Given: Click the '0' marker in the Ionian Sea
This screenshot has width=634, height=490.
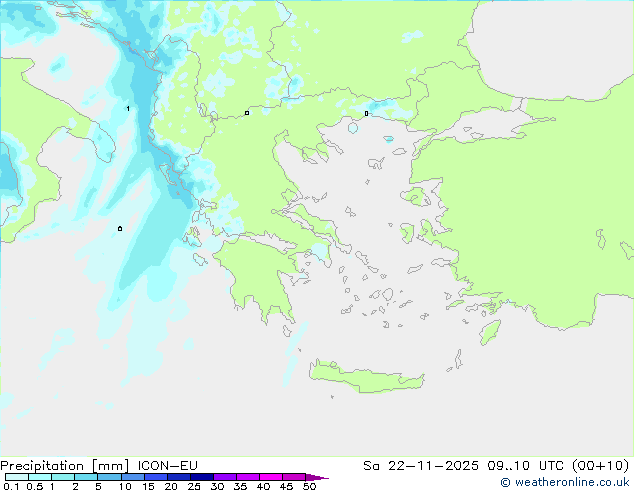Looking at the screenshot, I should point(120,229).
